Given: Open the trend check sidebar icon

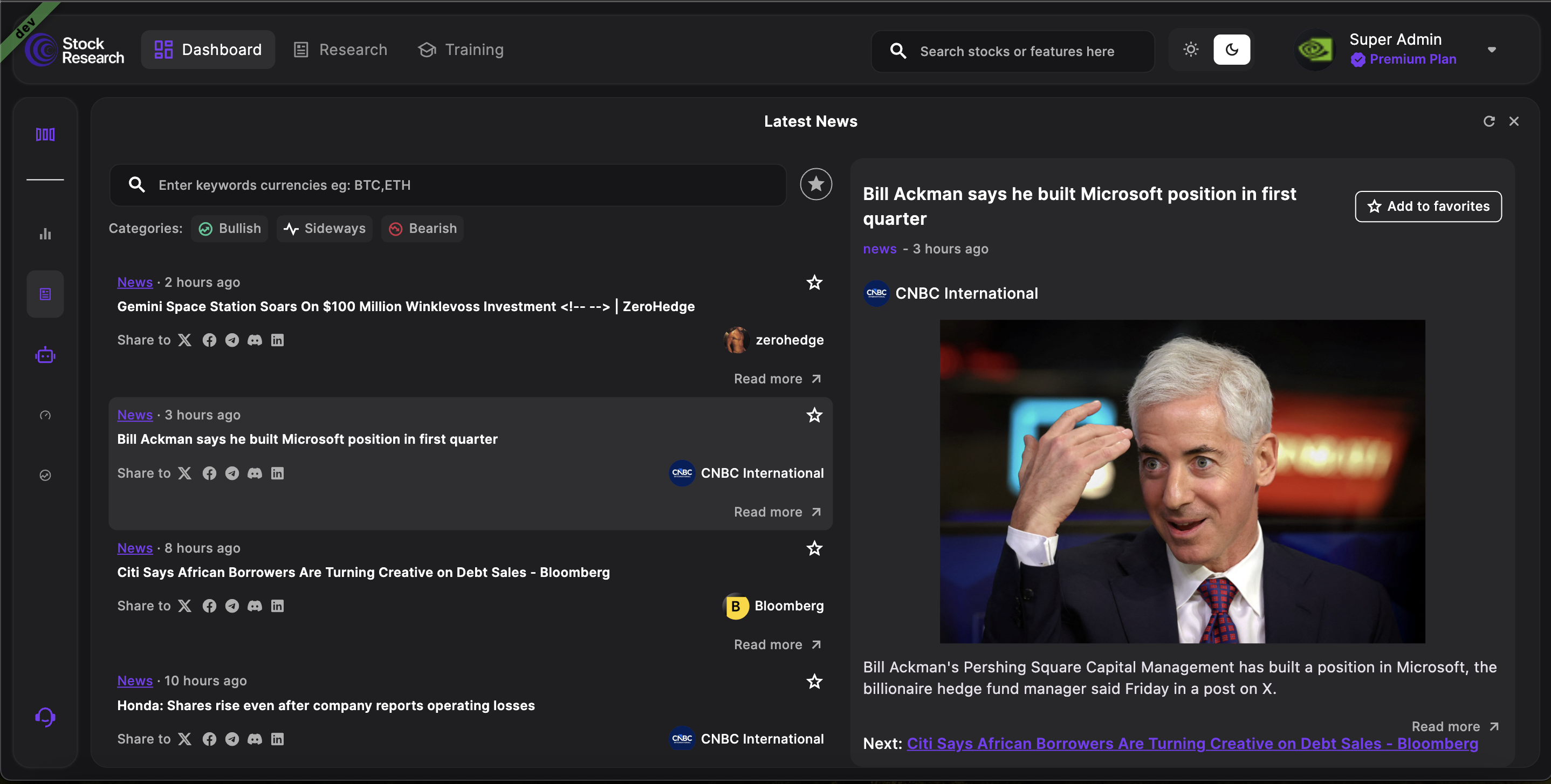Looking at the screenshot, I should tap(45, 475).
